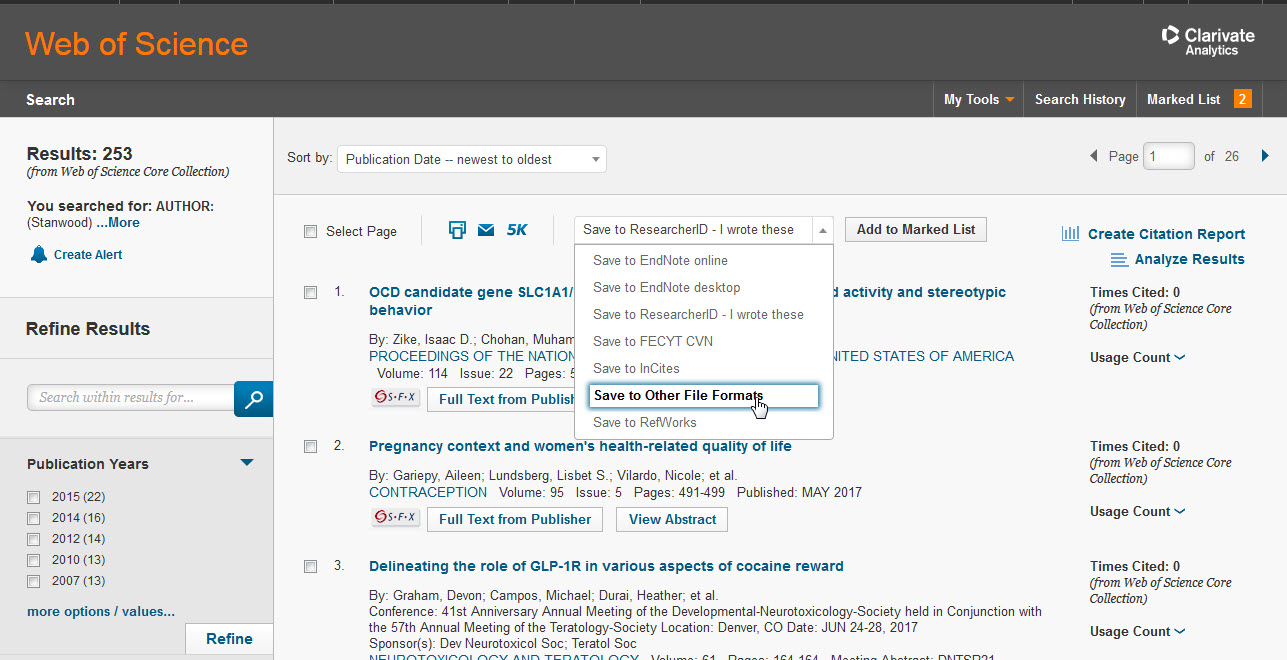Screen dimensions: 1287x660
Task: Click the SFX icon for first result
Action: point(395,398)
